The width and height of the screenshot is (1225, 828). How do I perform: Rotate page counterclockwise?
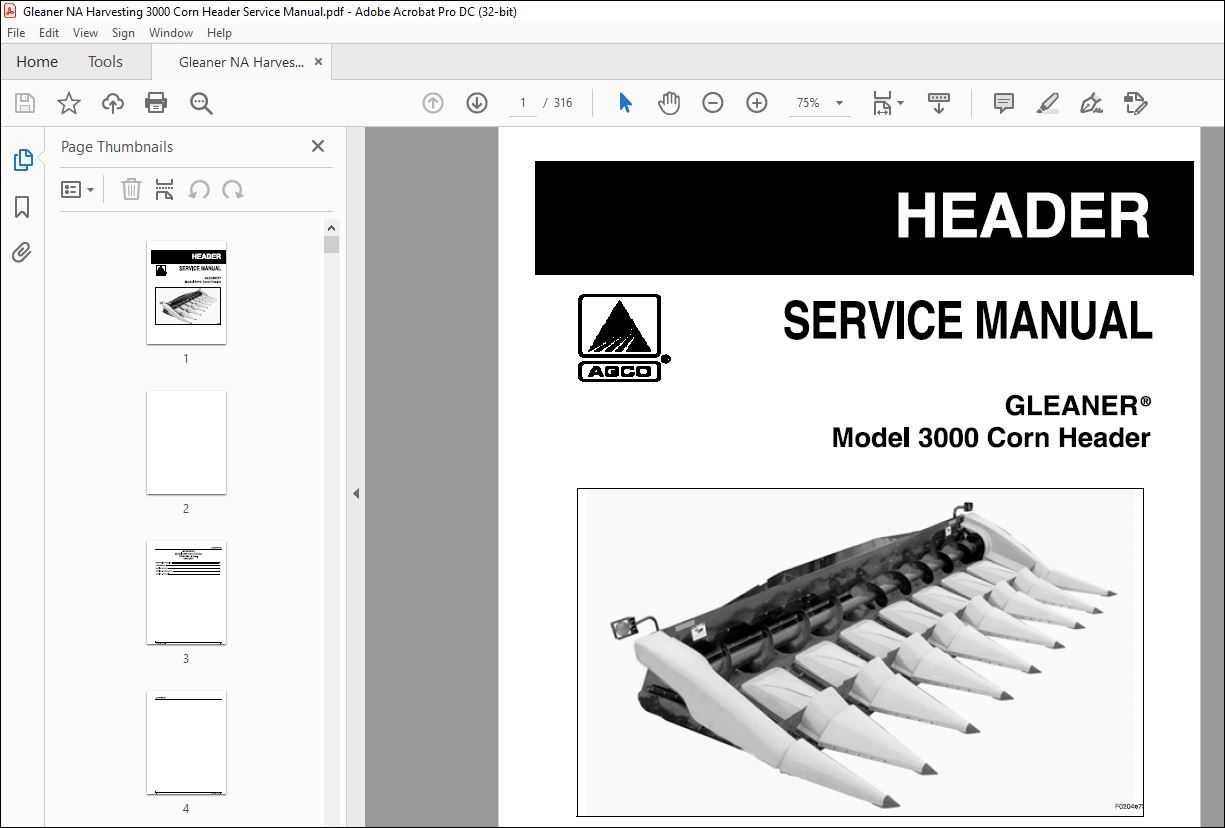point(199,190)
